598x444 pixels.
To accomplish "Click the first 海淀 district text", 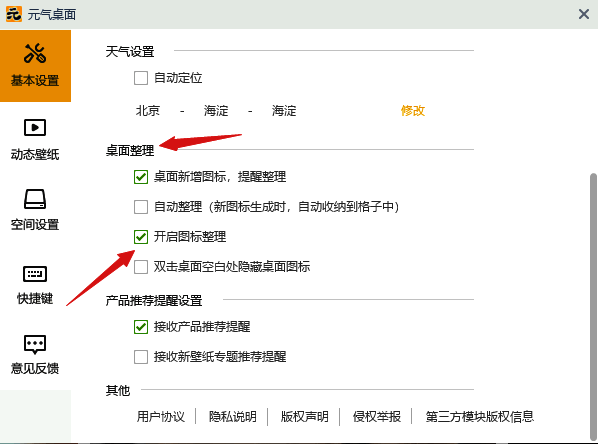I will click(x=216, y=111).
